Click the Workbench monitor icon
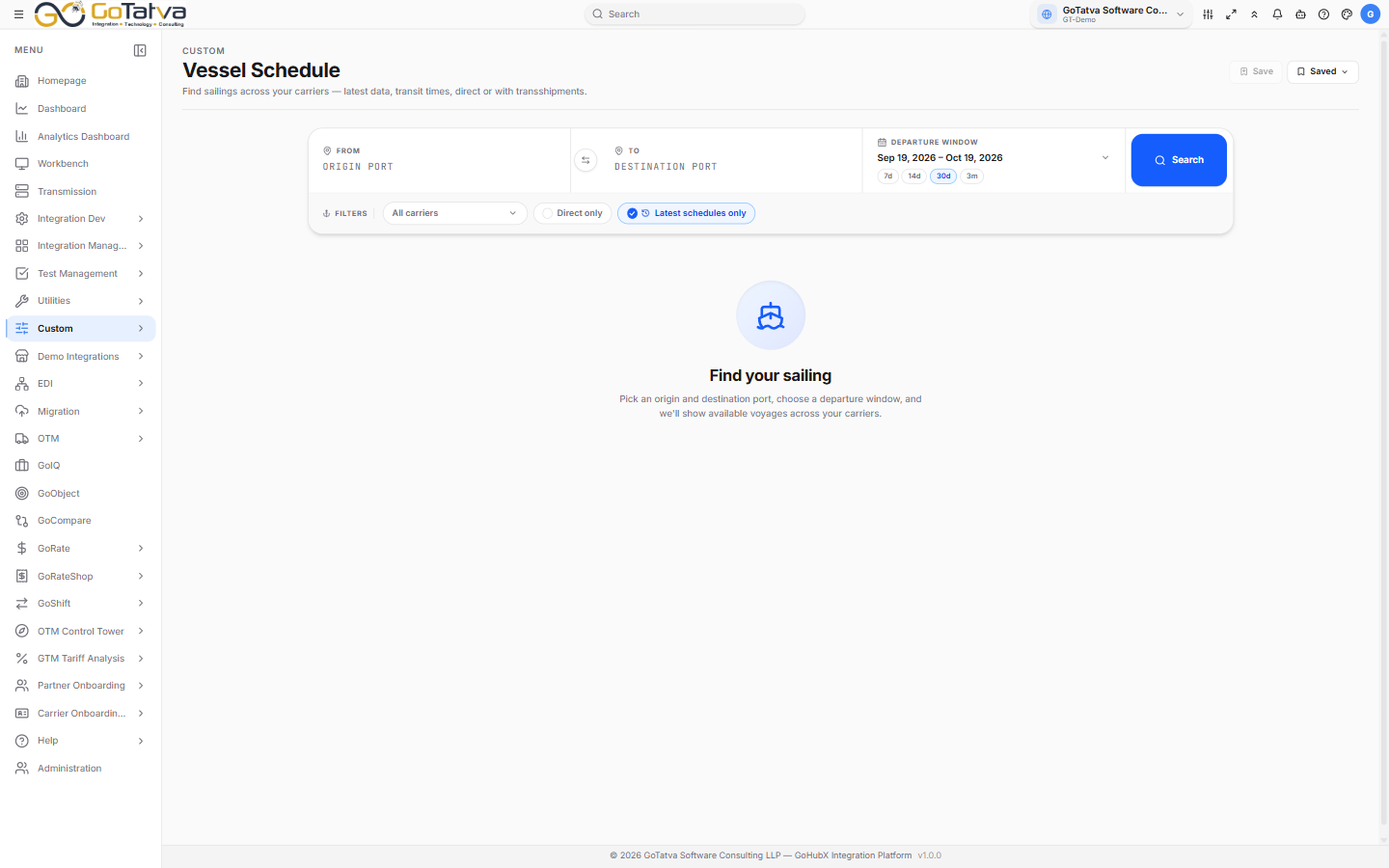 [x=22, y=164]
